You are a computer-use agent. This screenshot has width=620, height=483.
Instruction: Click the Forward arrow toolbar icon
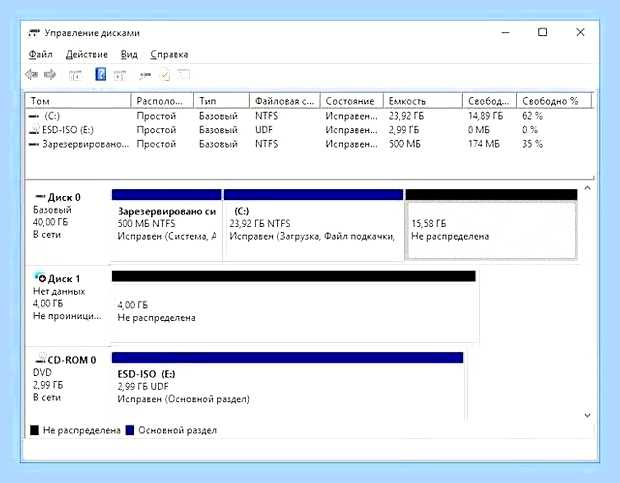(50, 74)
